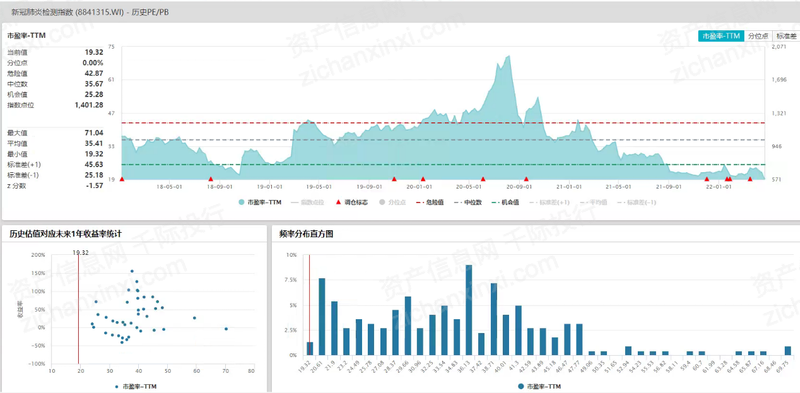Click the histogram bar labeled 69.75
The width and height of the screenshot is (800, 393).
(x=788, y=351)
